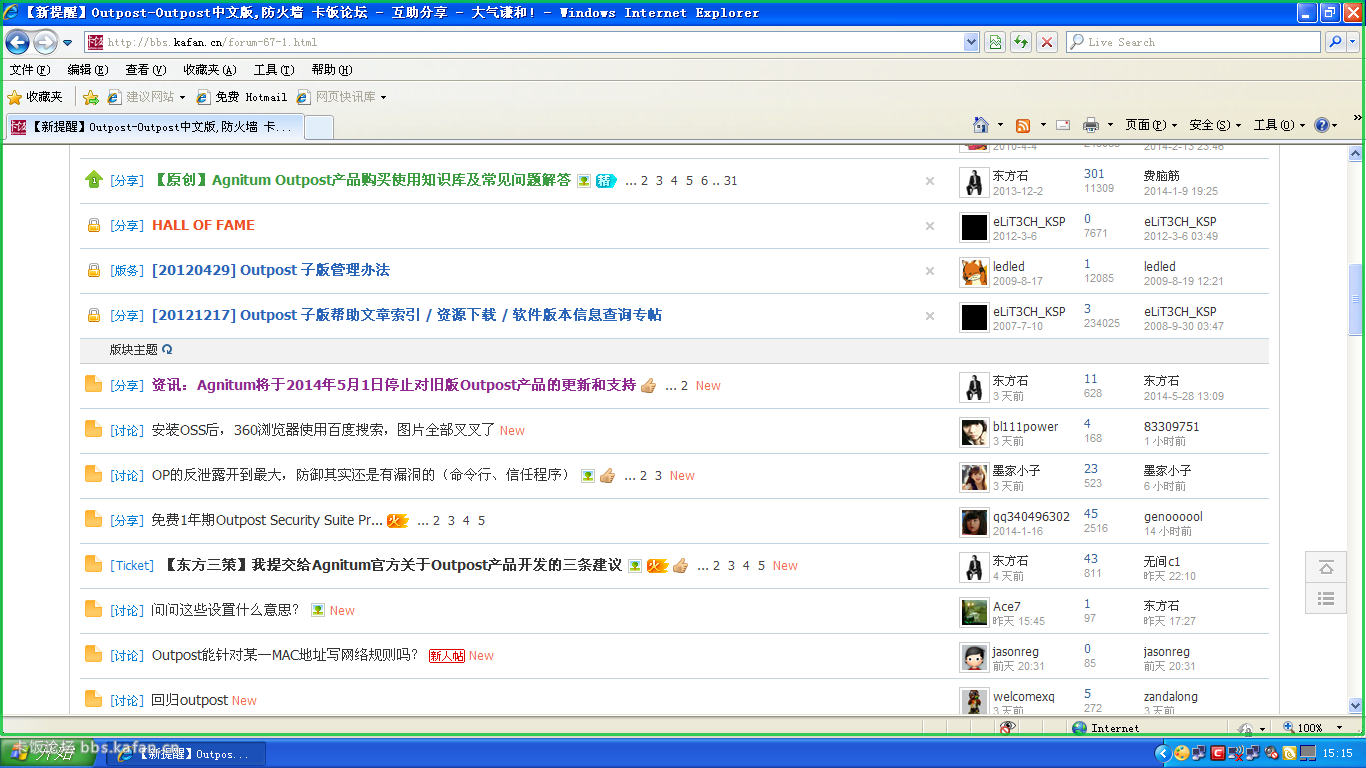Click the browser Forward button
Screen dimensions: 1366x768
click(45, 42)
